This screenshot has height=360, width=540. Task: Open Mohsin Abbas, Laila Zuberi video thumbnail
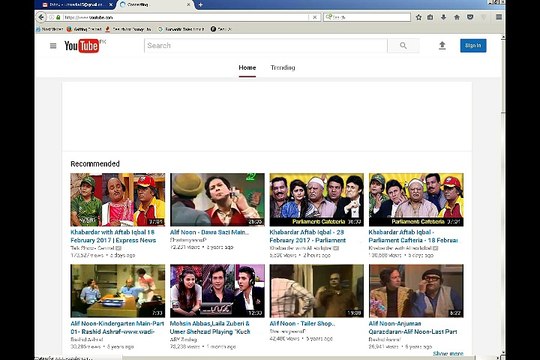tap(217, 291)
